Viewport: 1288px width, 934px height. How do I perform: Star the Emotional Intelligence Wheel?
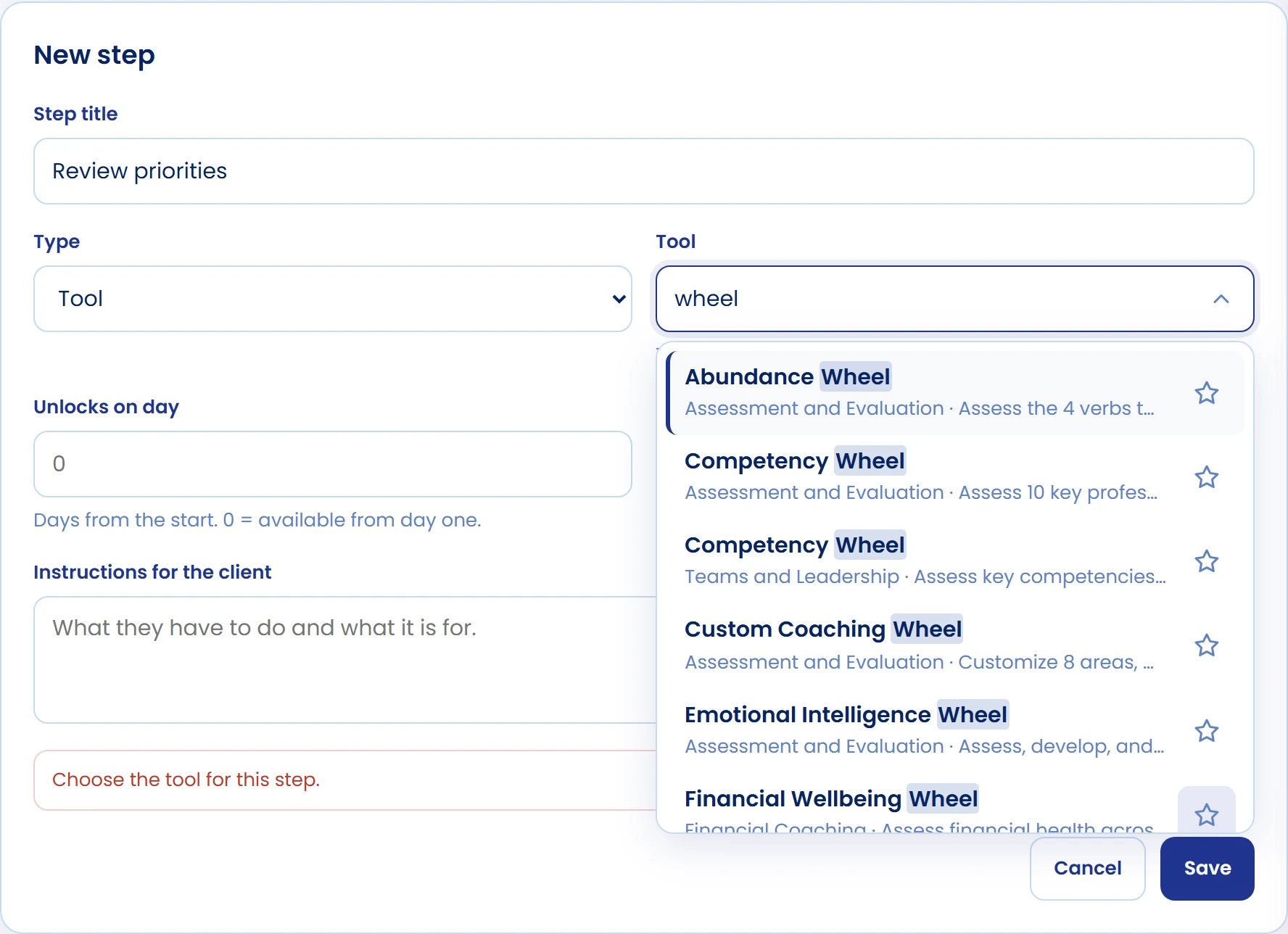(1206, 731)
